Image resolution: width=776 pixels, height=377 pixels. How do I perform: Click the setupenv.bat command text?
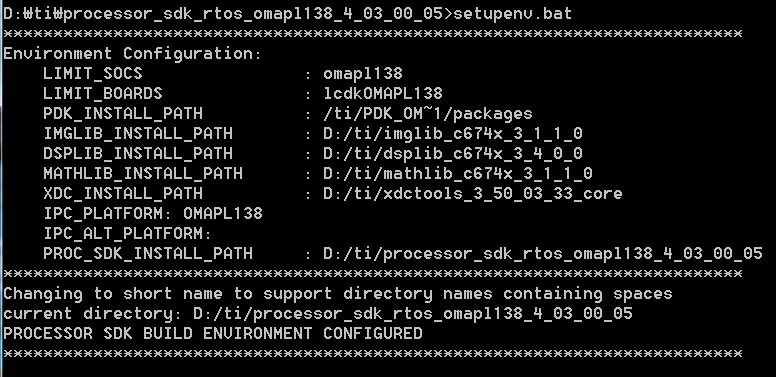512,13
